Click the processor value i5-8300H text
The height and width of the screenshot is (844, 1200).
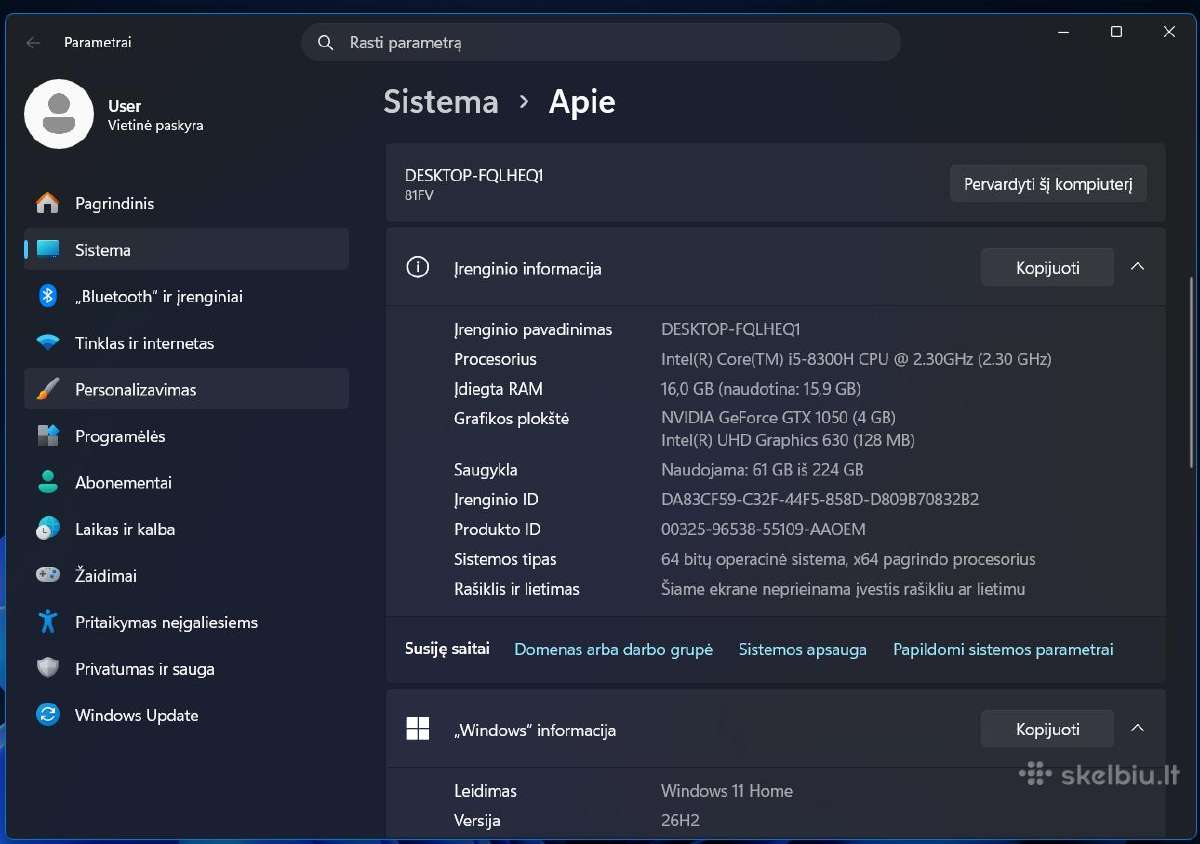click(856, 359)
